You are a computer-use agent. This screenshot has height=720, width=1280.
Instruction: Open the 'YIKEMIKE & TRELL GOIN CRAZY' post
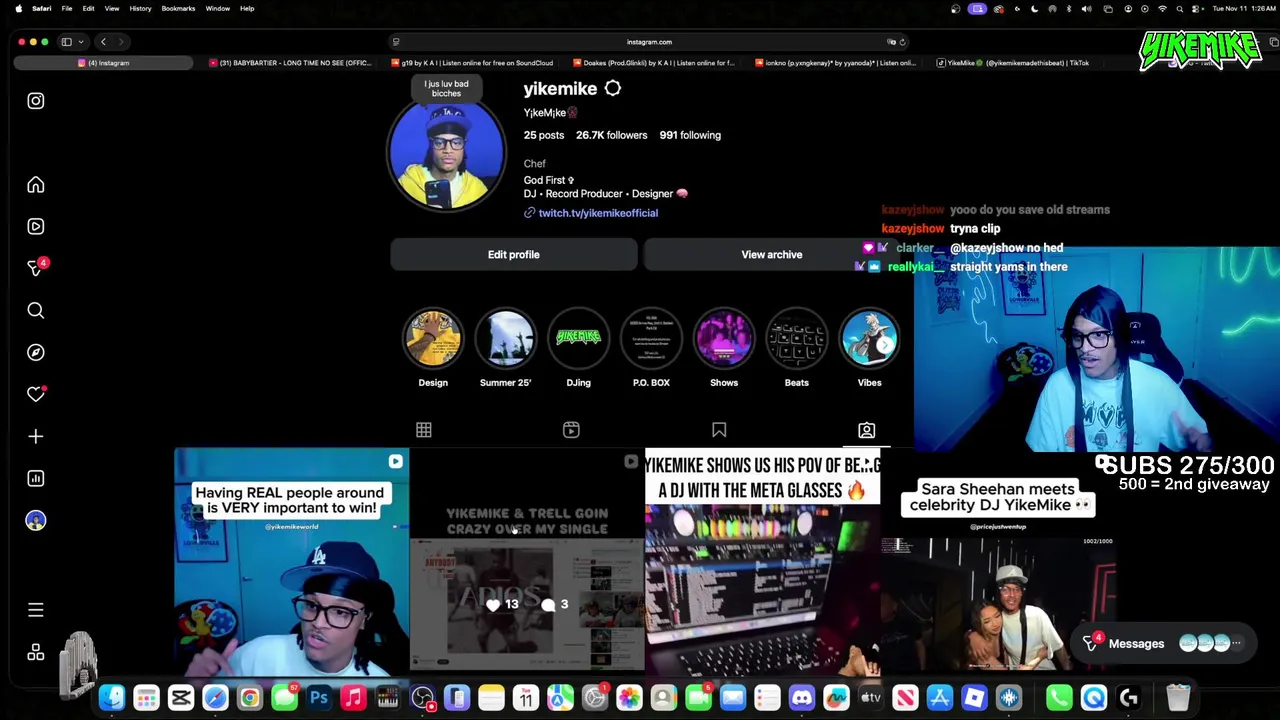coord(527,560)
